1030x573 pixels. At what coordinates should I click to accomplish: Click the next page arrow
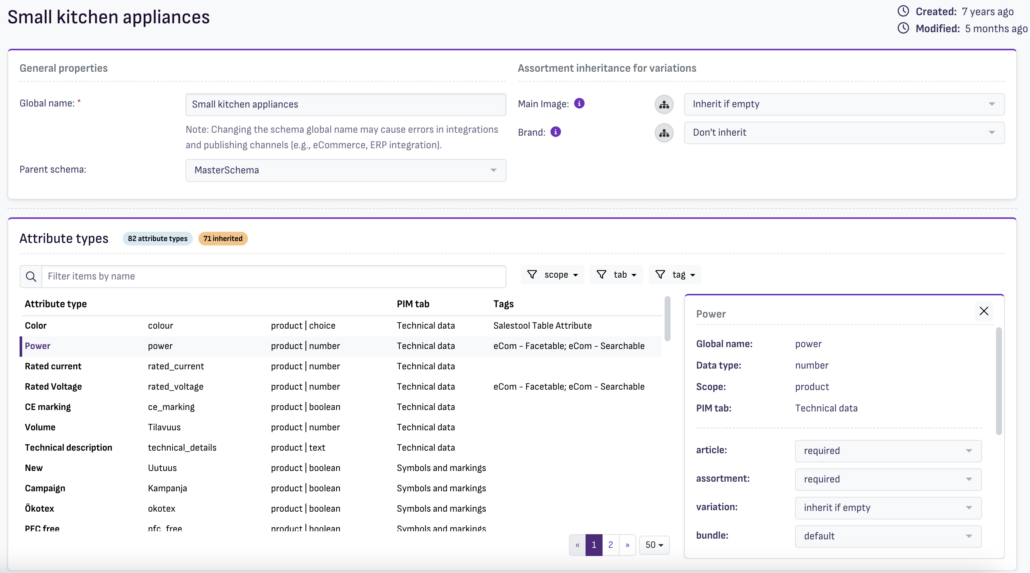(x=627, y=545)
